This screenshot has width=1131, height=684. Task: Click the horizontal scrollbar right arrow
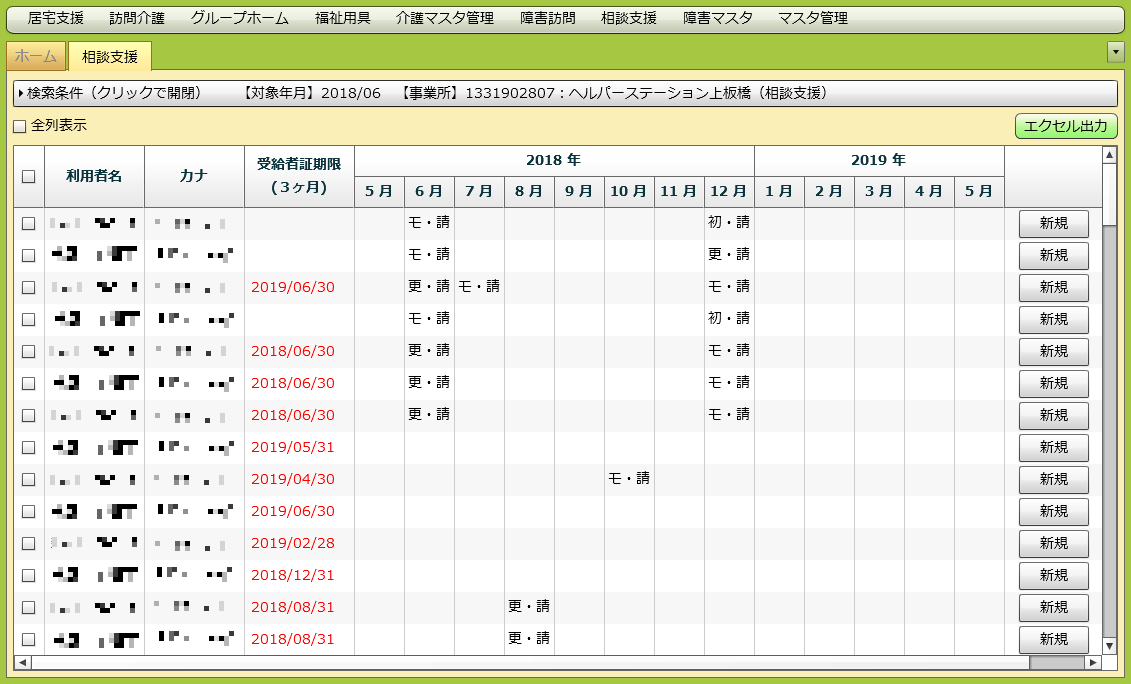click(x=1093, y=662)
